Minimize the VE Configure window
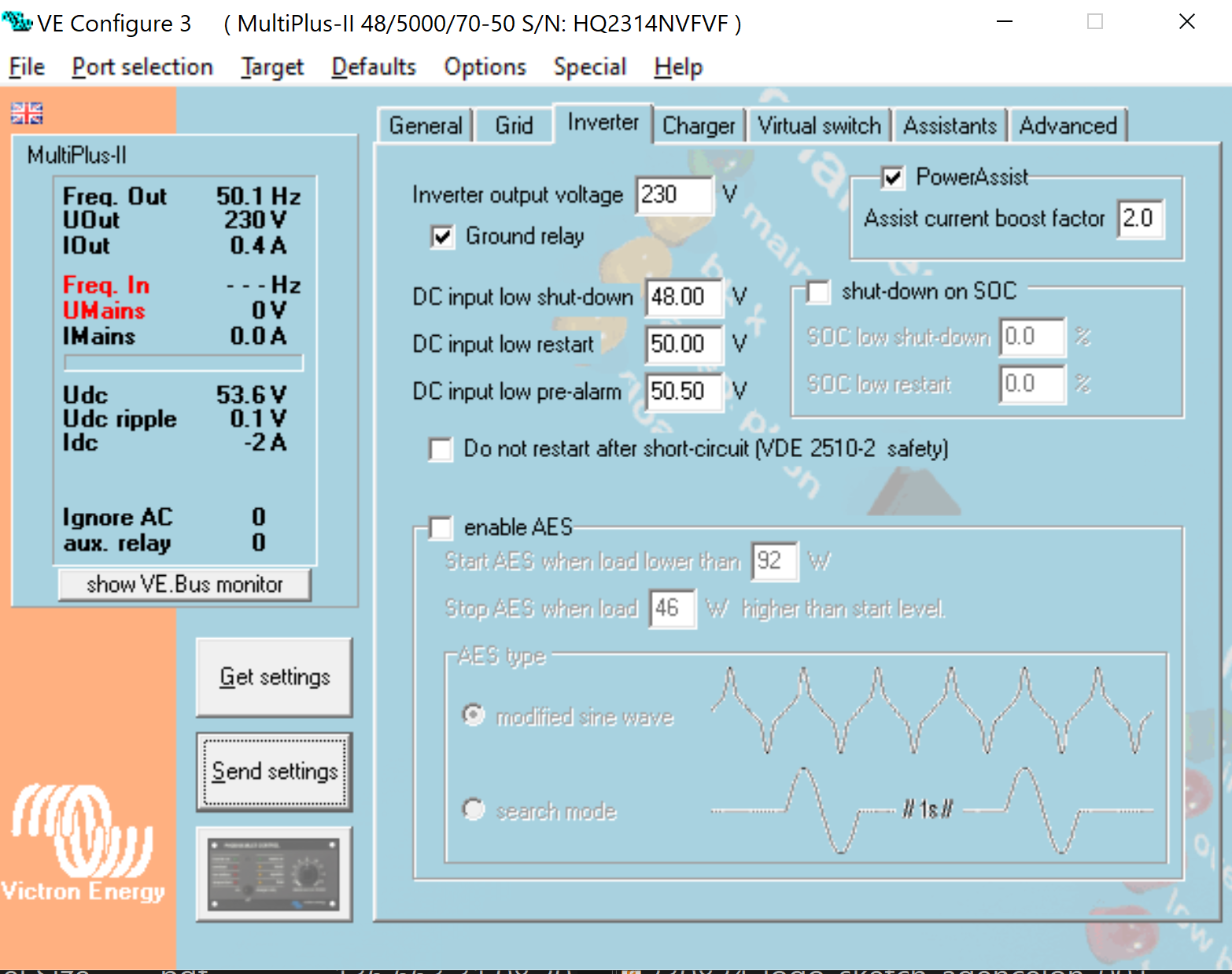This screenshot has width=1232, height=974. (x=1005, y=21)
